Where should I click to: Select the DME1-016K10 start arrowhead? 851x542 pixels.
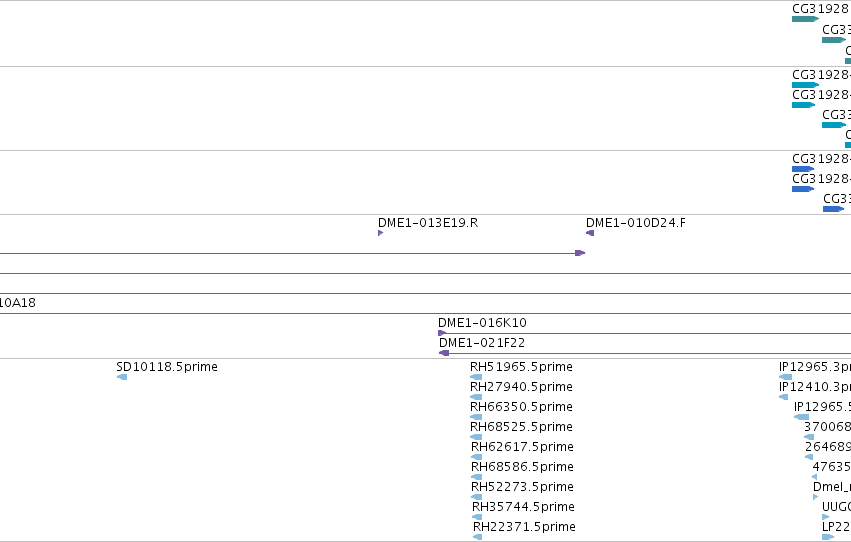click(x=442, y=333)
